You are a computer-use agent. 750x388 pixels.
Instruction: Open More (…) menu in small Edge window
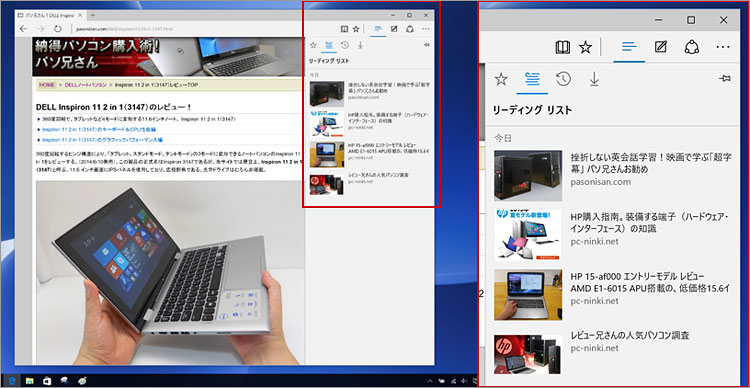click(x=426, y=29)
